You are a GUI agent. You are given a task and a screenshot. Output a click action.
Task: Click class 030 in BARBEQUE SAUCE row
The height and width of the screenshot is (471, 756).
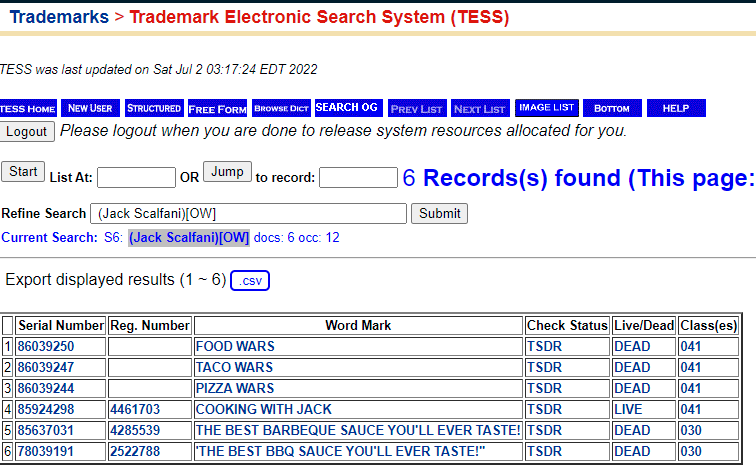pos(691,430)
